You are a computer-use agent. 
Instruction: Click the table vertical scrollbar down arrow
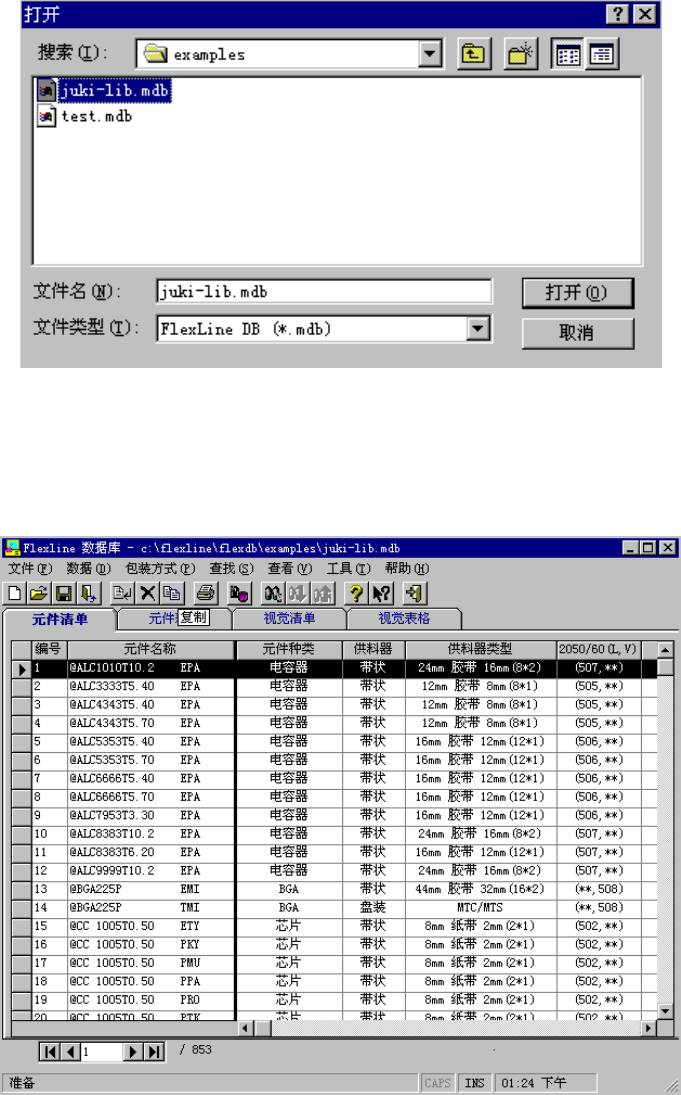tap(665, 1011)
